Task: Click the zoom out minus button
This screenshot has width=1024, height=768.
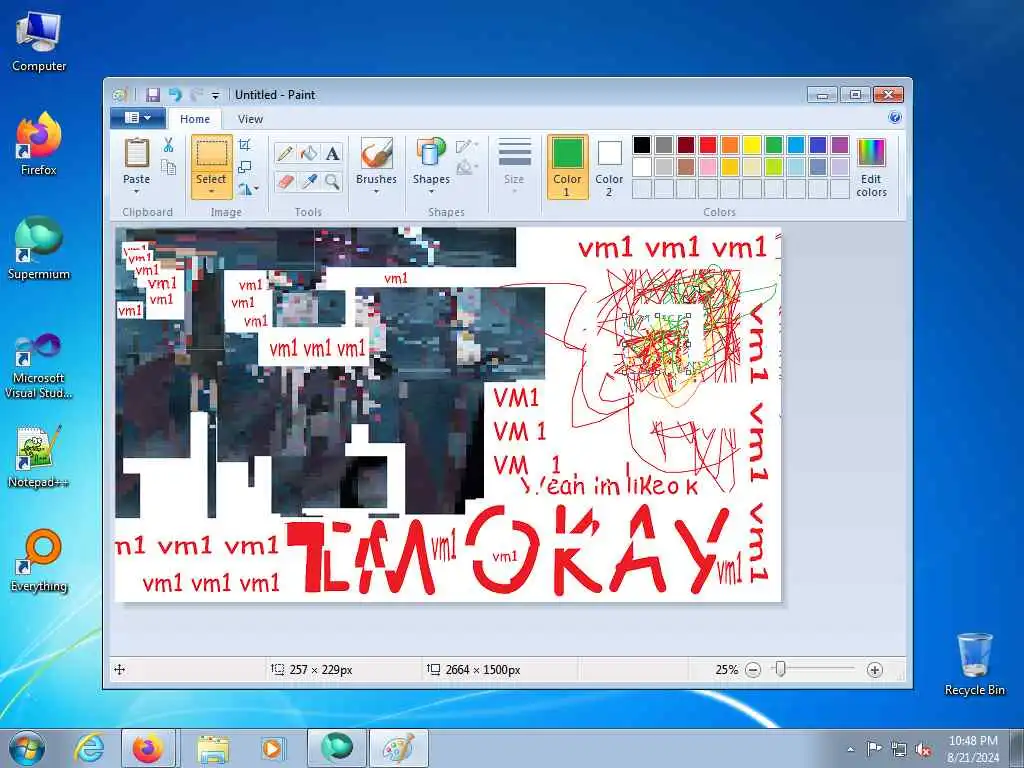Action: 753,669
